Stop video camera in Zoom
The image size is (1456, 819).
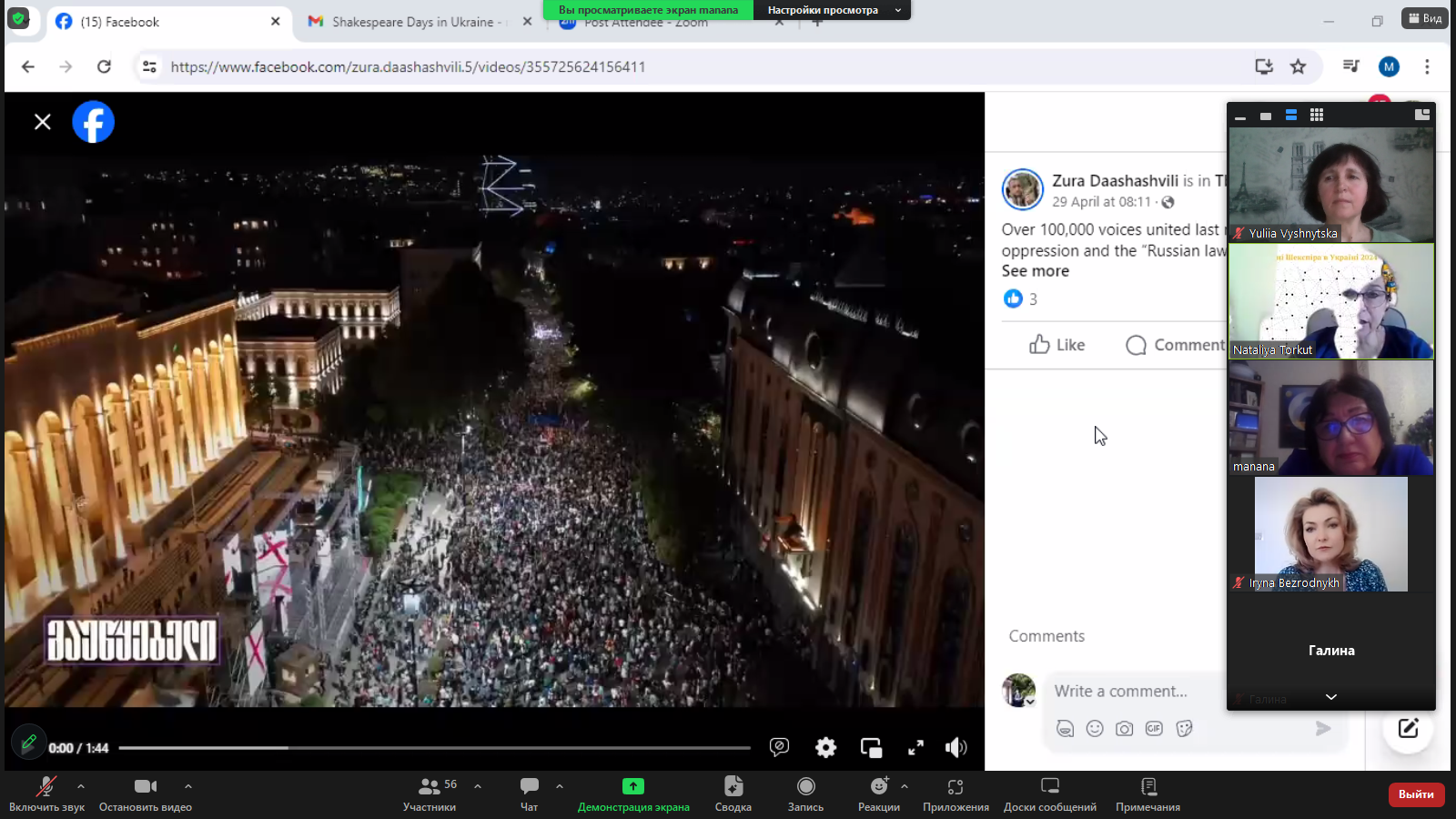coord(145,793)
